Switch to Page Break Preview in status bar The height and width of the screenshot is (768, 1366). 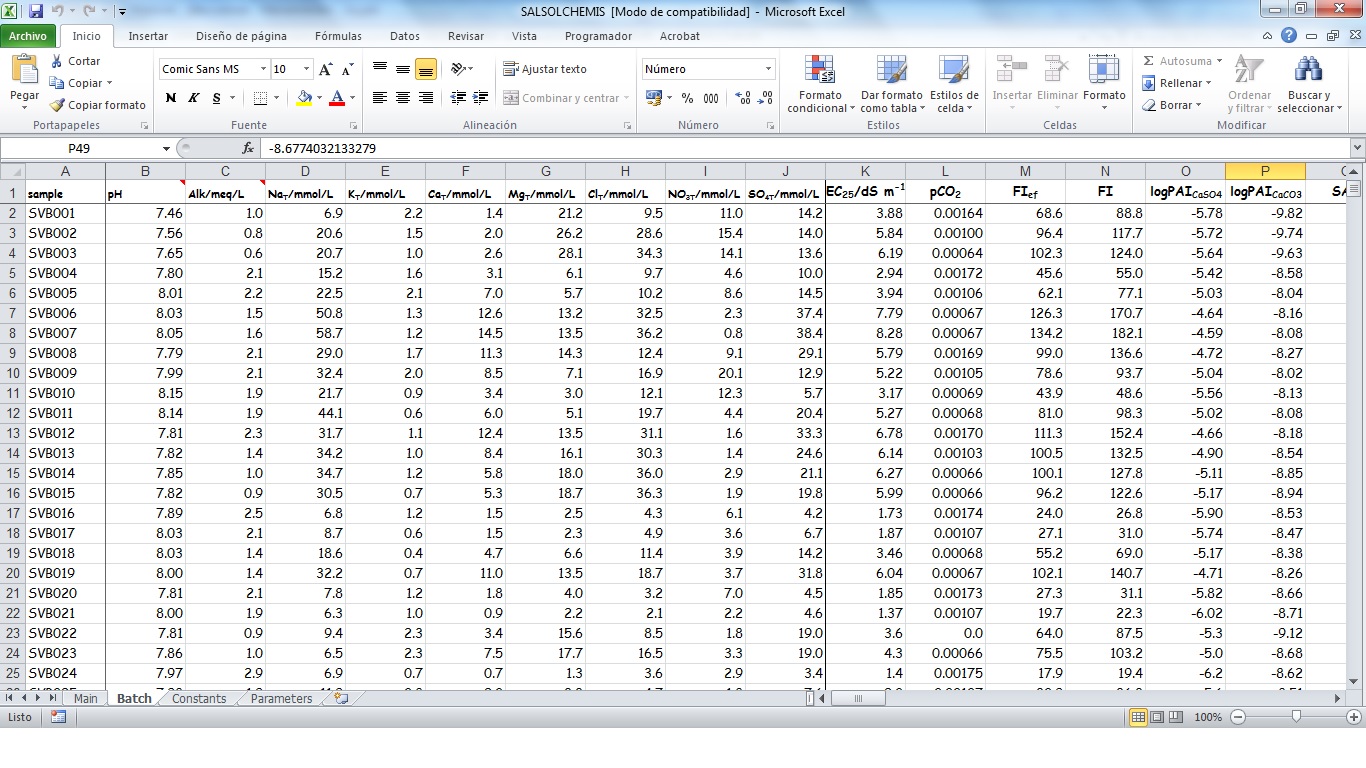1177,717
